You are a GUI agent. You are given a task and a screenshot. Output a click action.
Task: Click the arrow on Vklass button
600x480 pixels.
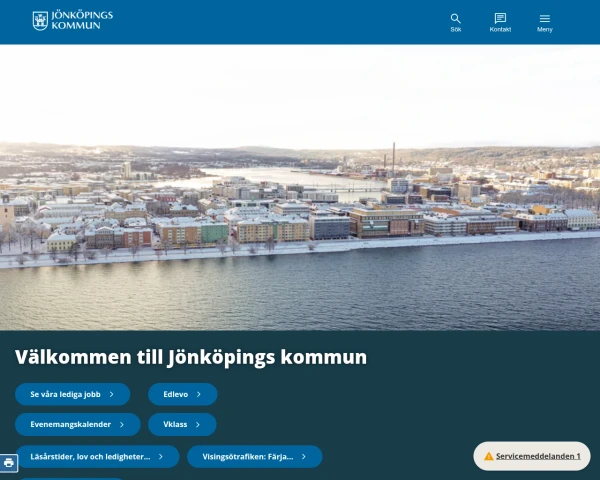point(198,425)
